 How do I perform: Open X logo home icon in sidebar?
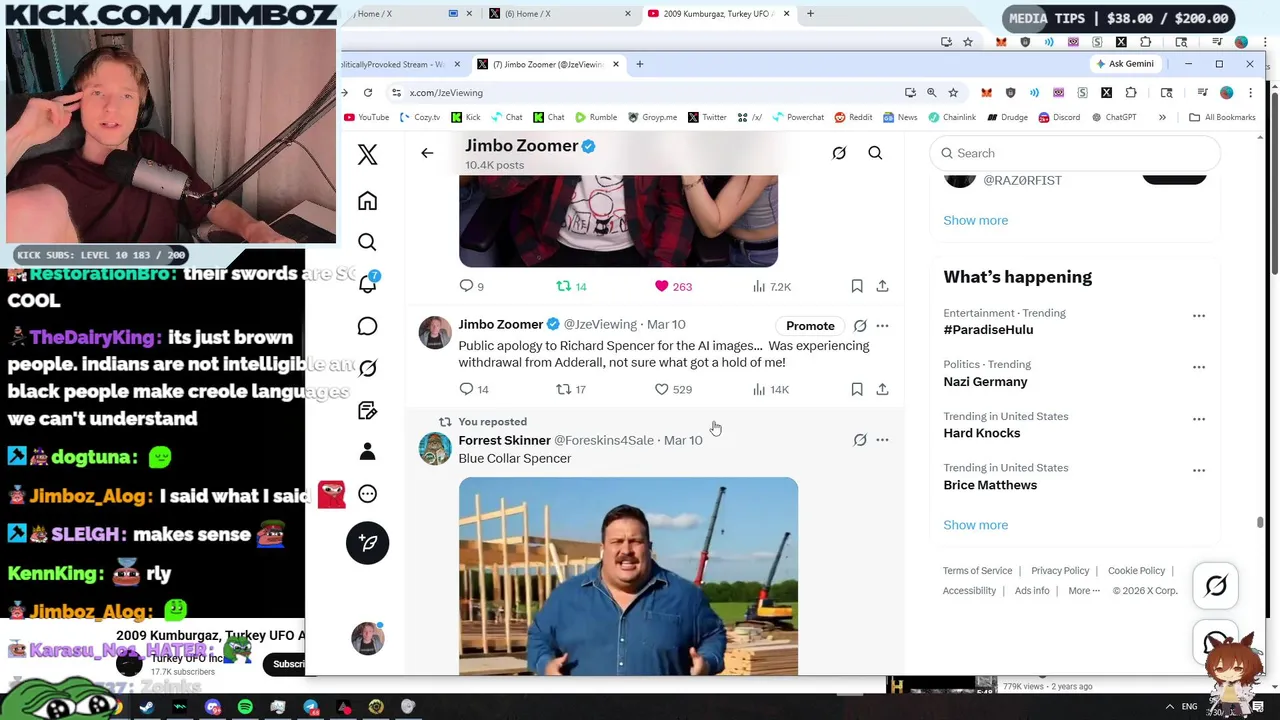[367, 154]
